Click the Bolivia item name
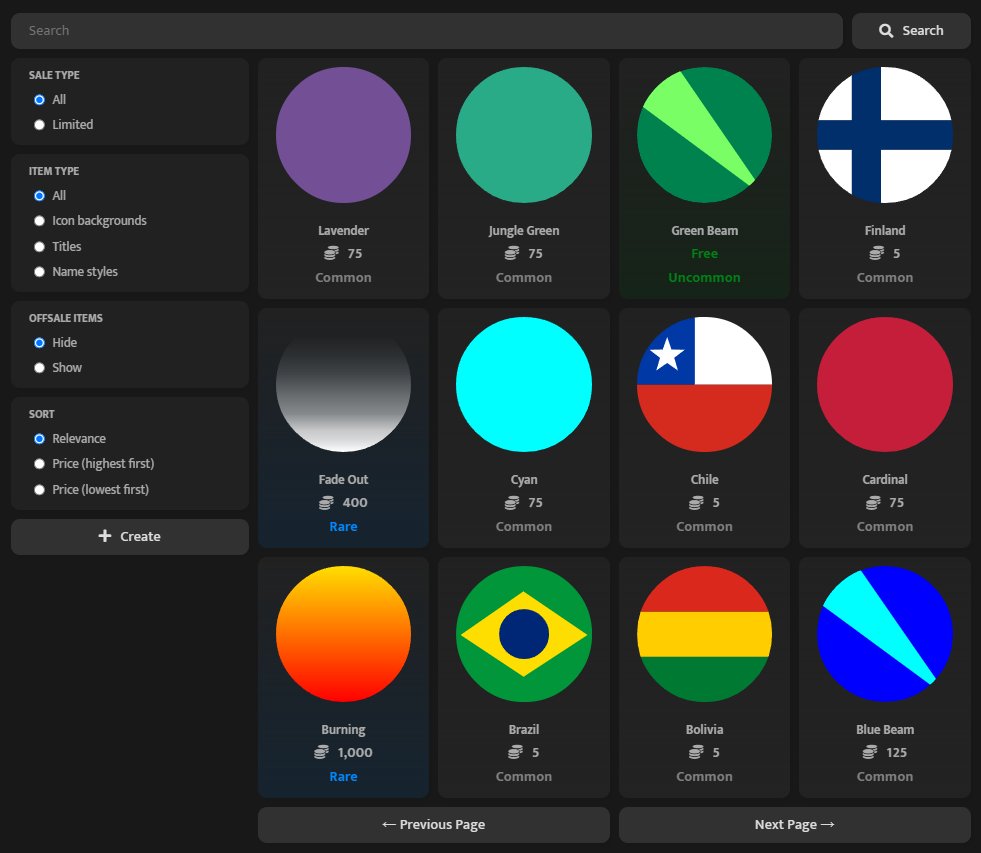The height and width of the screenshot is (853, 981). [704, 729]
